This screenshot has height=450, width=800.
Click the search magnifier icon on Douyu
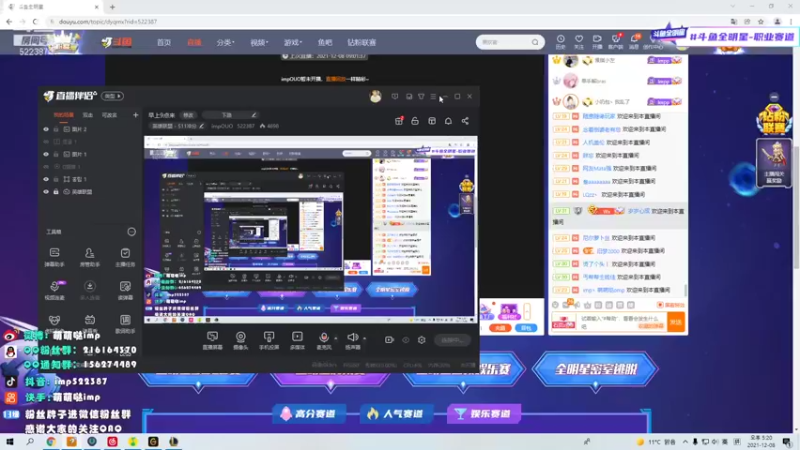(x=535, y=42)
